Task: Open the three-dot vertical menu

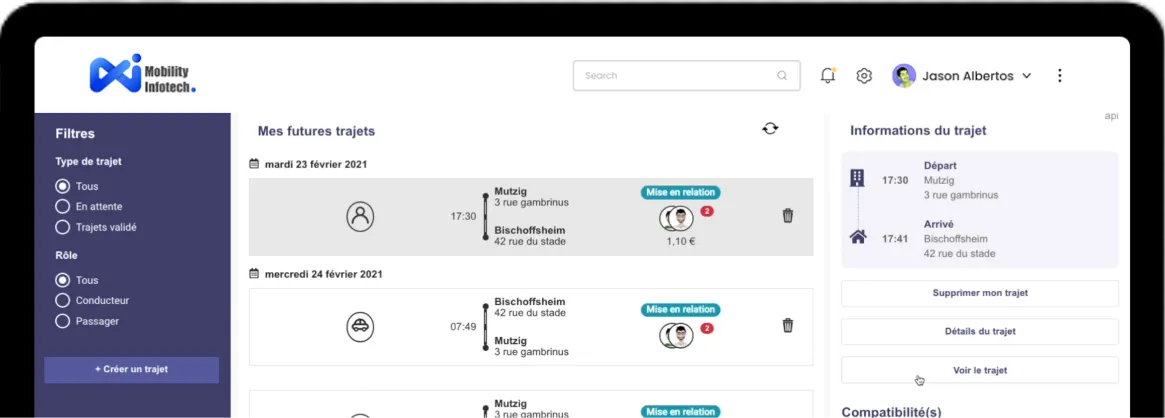Action: tap(1059, 76)
